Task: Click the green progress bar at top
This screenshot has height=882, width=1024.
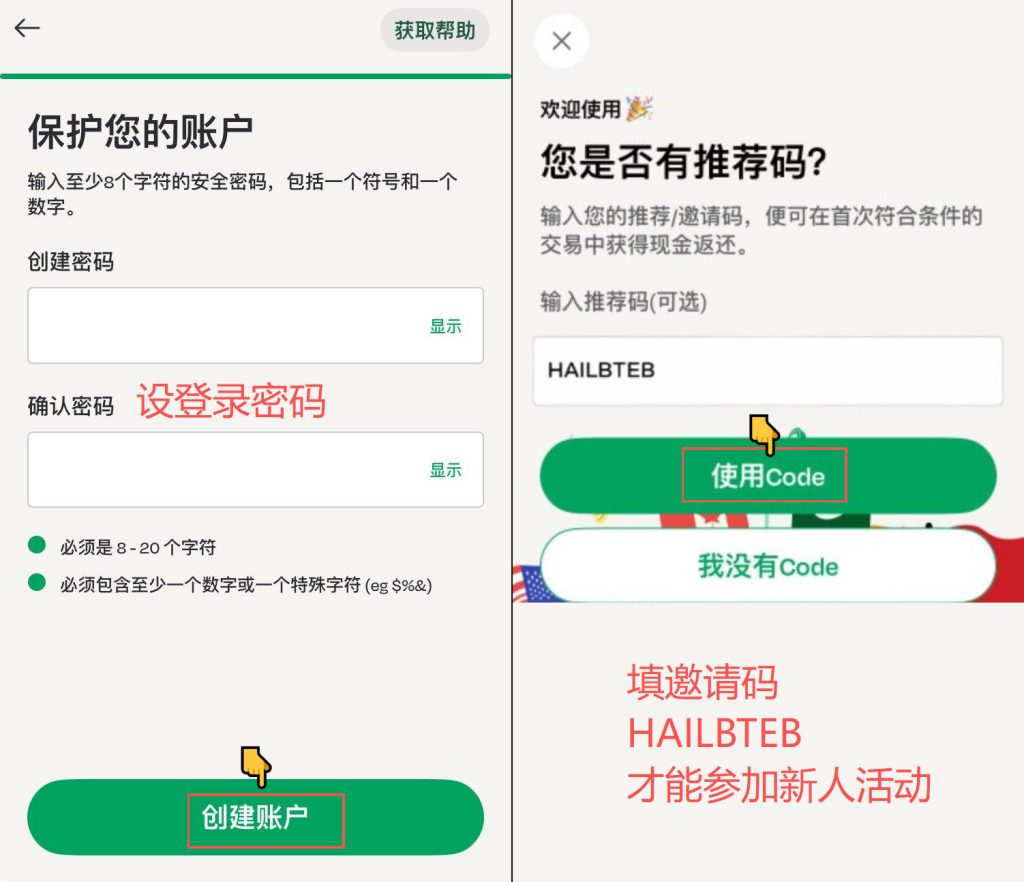Action: pos(255,76)
